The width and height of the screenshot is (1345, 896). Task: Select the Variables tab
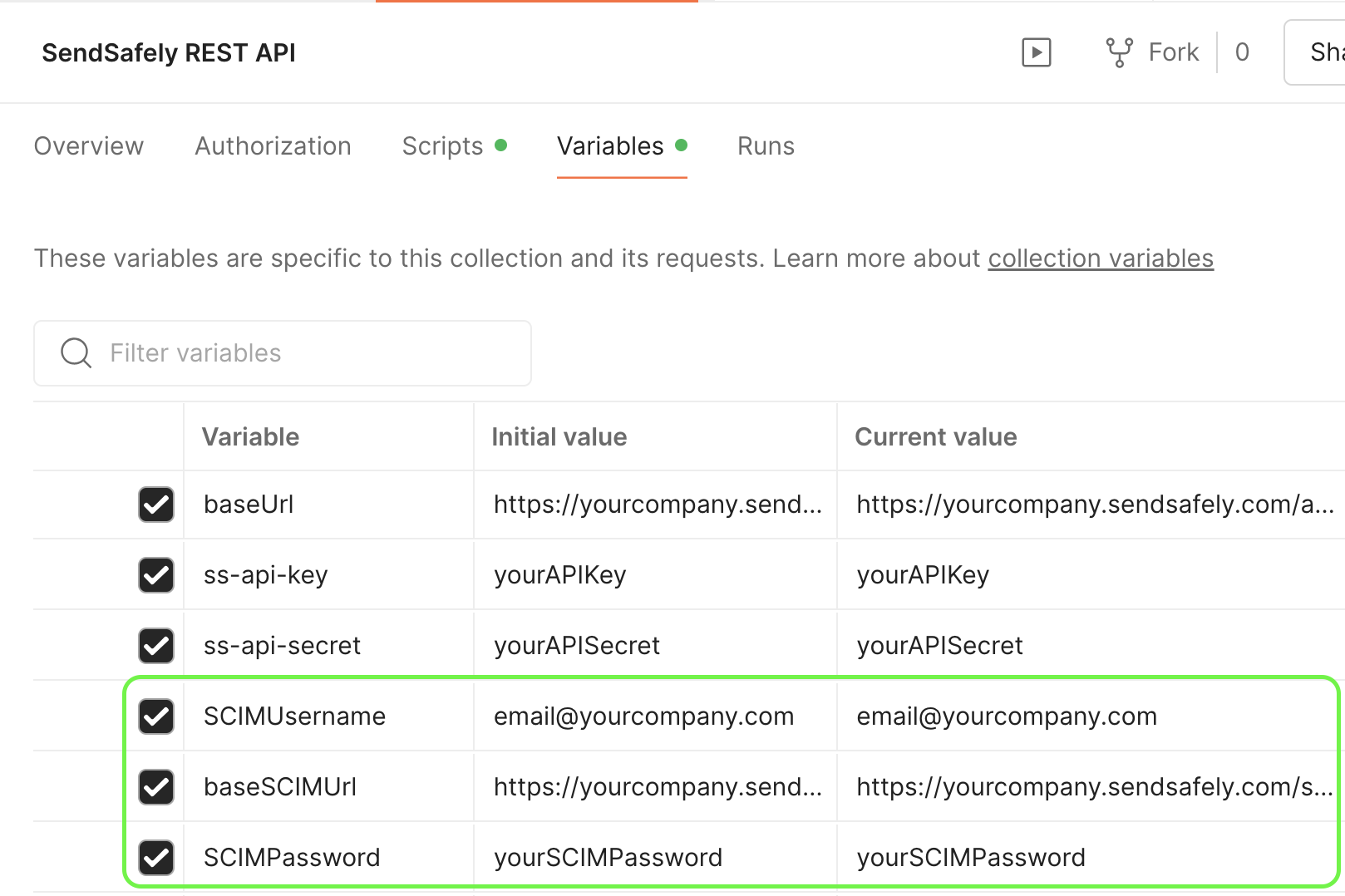click(x=611, y=146)
